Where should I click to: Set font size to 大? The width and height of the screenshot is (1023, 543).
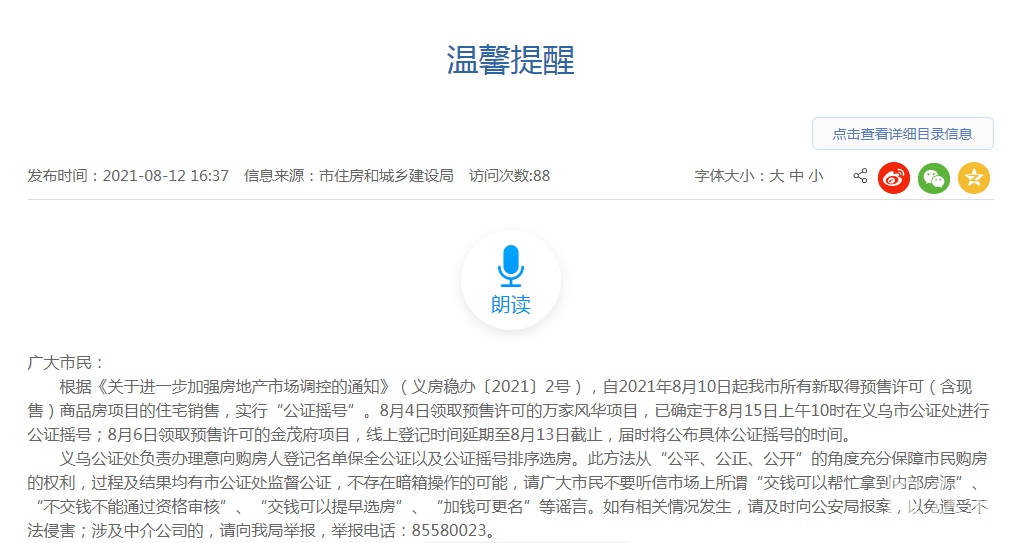pos(776,176)
